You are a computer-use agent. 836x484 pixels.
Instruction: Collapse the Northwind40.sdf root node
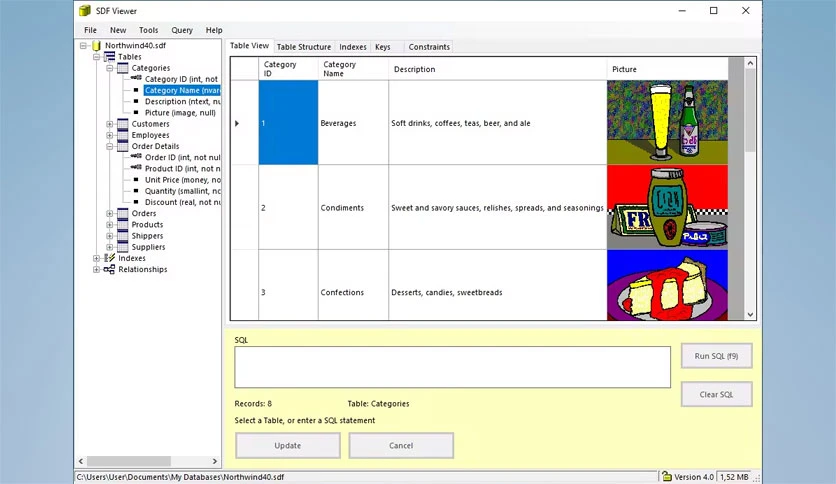click(83, 45)
